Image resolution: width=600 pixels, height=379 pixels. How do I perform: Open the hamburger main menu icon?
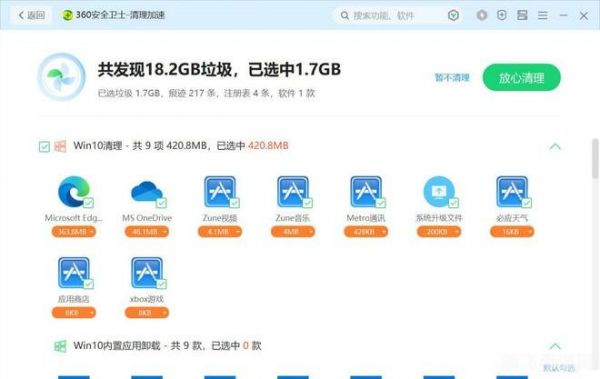pos(543,15)
